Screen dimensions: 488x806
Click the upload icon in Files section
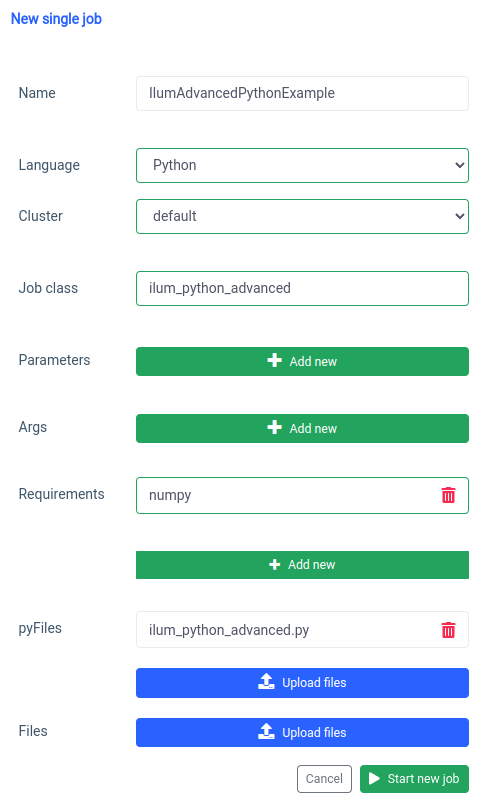(266, 731)
